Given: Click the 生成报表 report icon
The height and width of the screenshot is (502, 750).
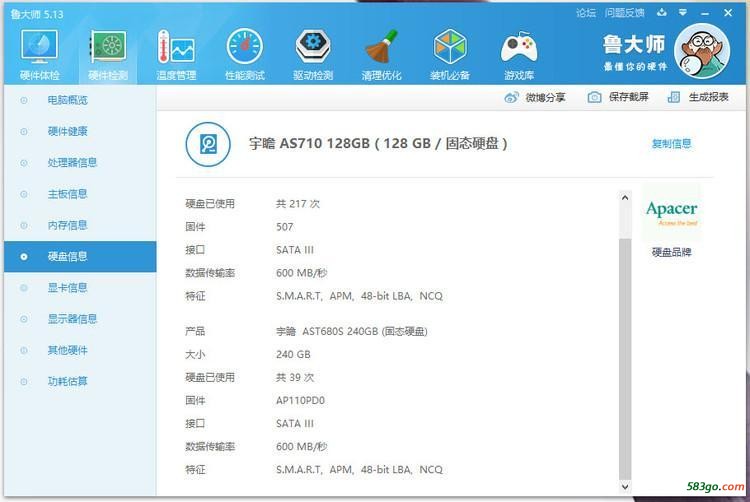Looking at the screenshot, I should (x=673, y=97).
